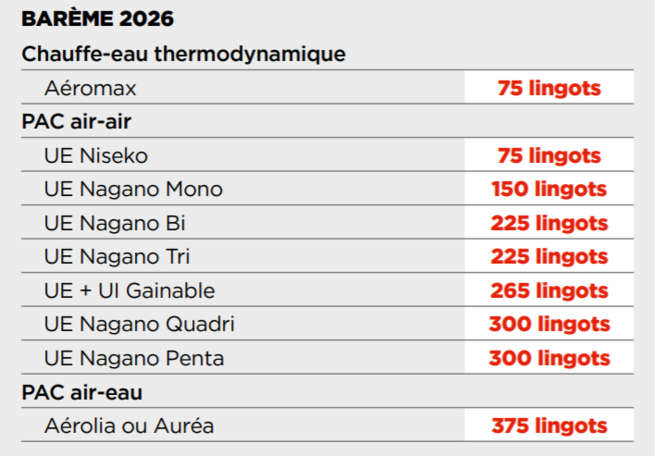Click 300 lingots in the Nagano Penta row

tap(549, 358)
